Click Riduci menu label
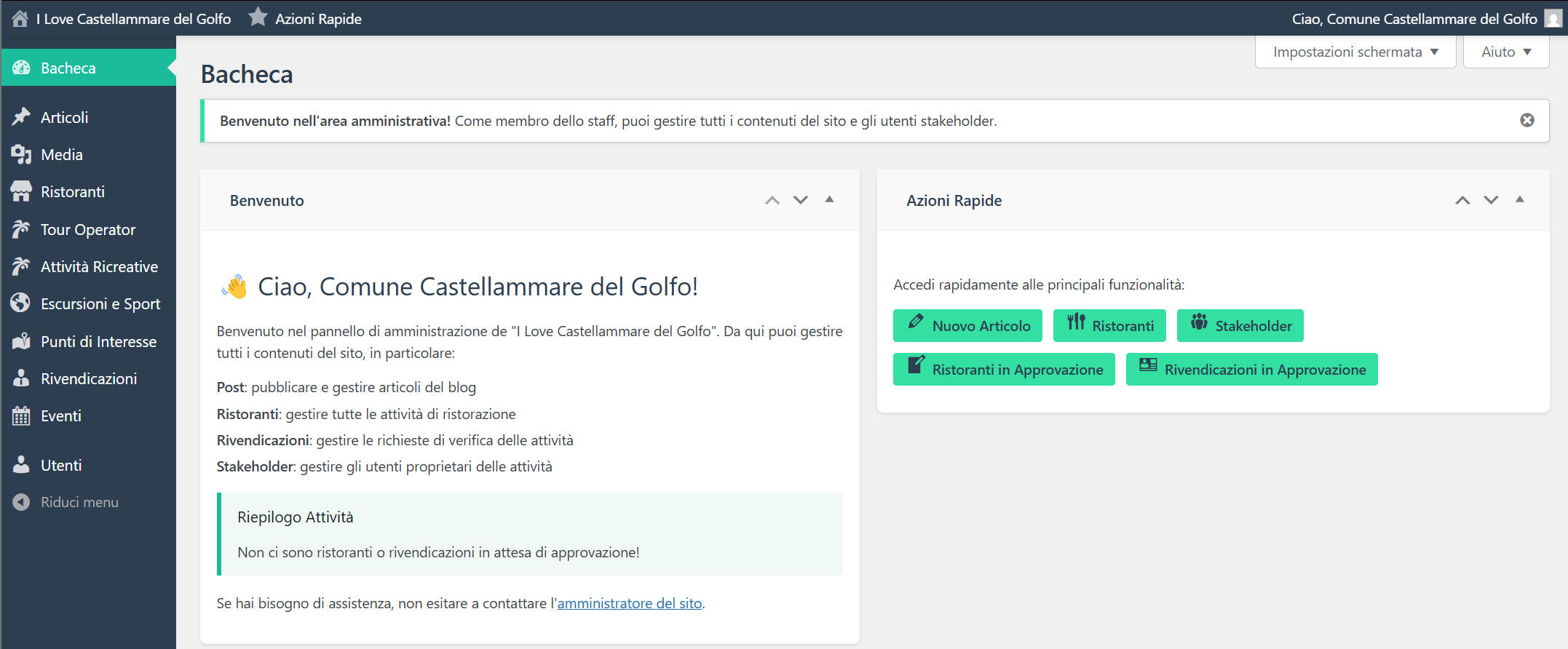Image resolution: width=1568 pixels, height=649 pixels. 79,502
